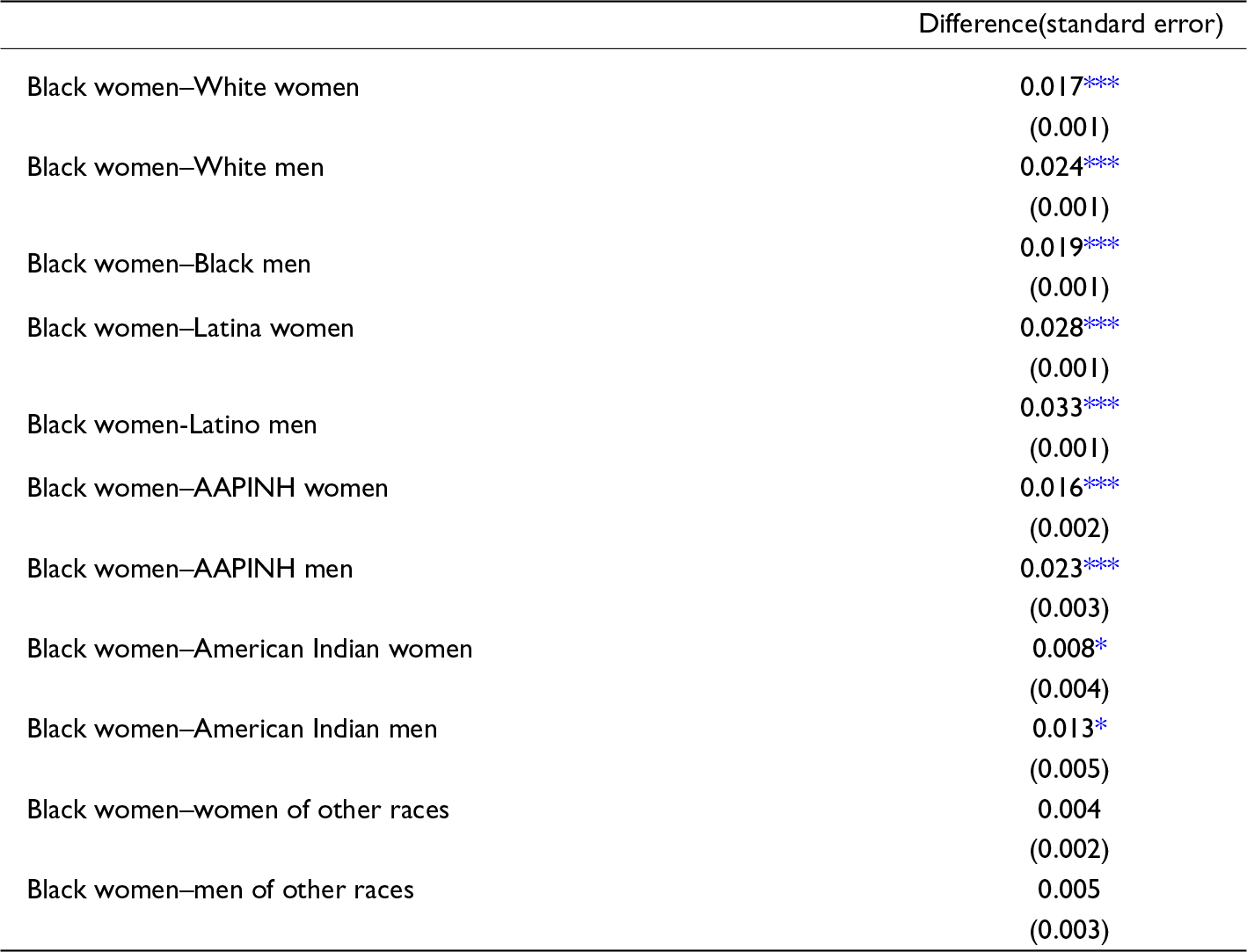Image resolution: width=1247 pixels, height=952 pixels.
Task: Click the 0.005 value for men of other races
Action: pos(1068,890)
